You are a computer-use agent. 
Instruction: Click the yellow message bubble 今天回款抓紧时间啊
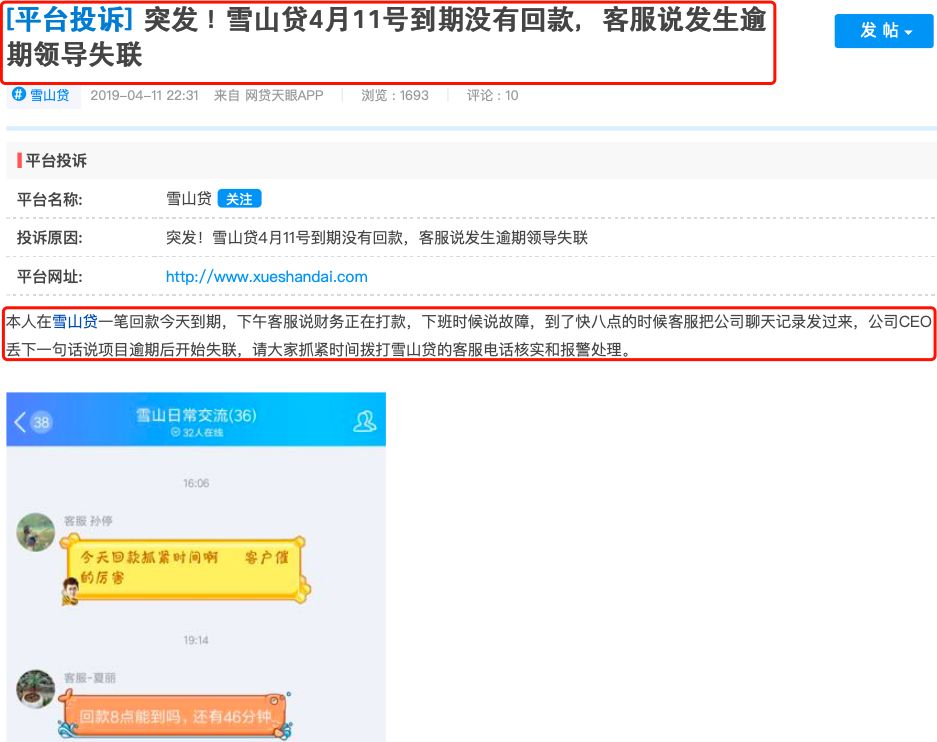pyautogui.click(x=185, y=568)
